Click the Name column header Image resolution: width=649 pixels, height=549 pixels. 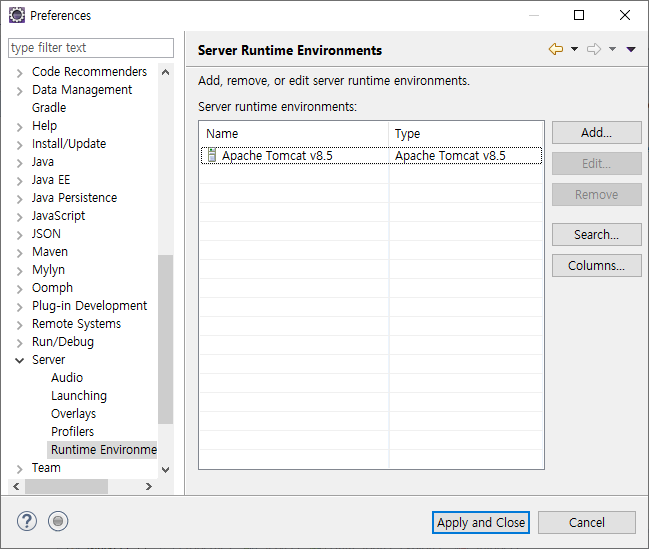point(294,134)
